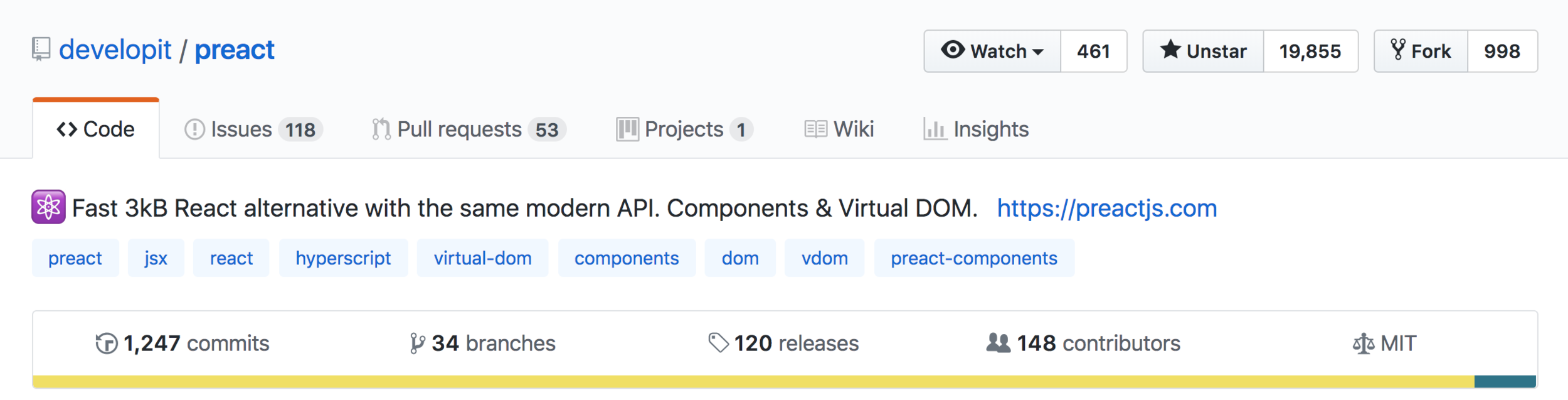Click the Projects counter badge 1

[741, 129]
